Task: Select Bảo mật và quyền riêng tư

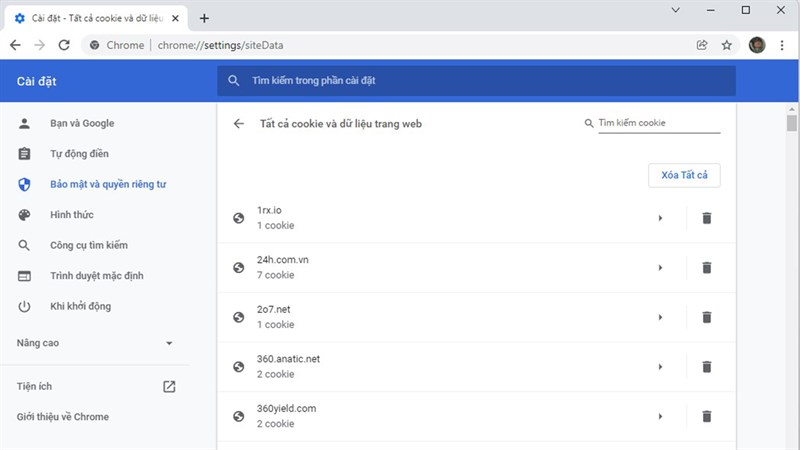Action: pos(108,184)
